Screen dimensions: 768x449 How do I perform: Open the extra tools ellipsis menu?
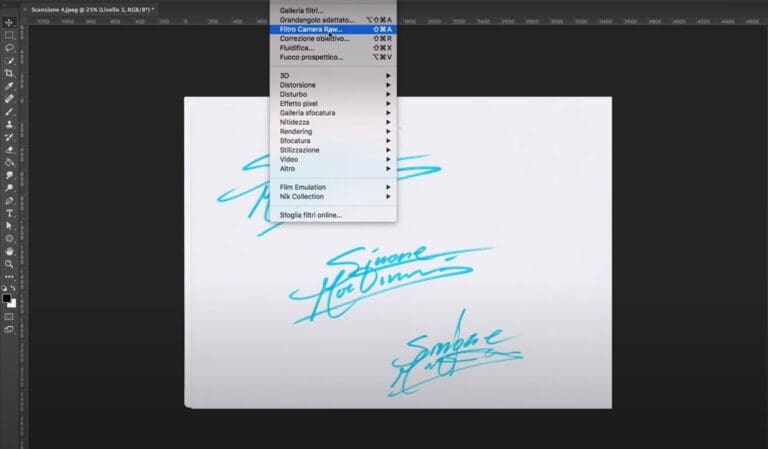tap(9, 277)
